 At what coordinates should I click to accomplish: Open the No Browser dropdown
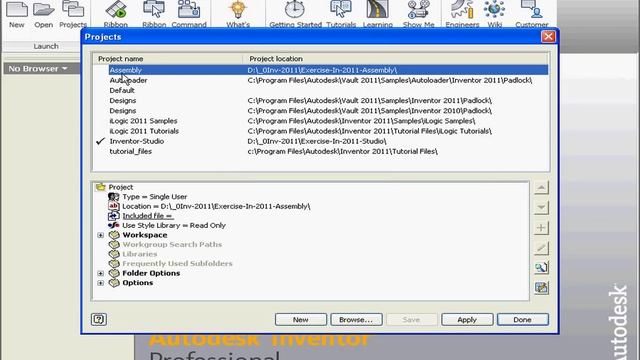click(38, 69)
